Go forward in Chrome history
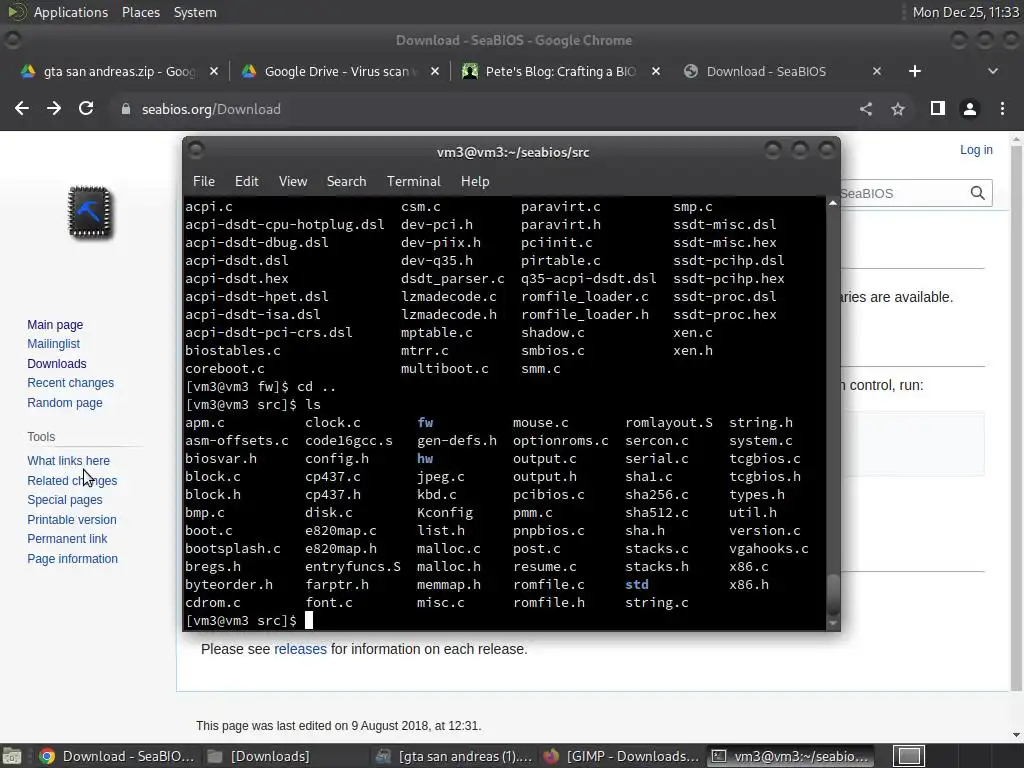1024x768 pixels. point(54,108)
